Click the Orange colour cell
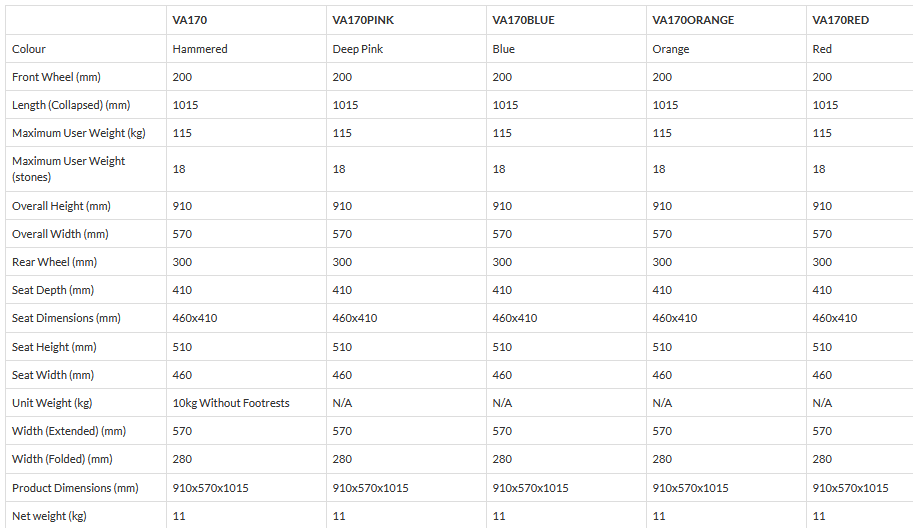 coord(671,49)
